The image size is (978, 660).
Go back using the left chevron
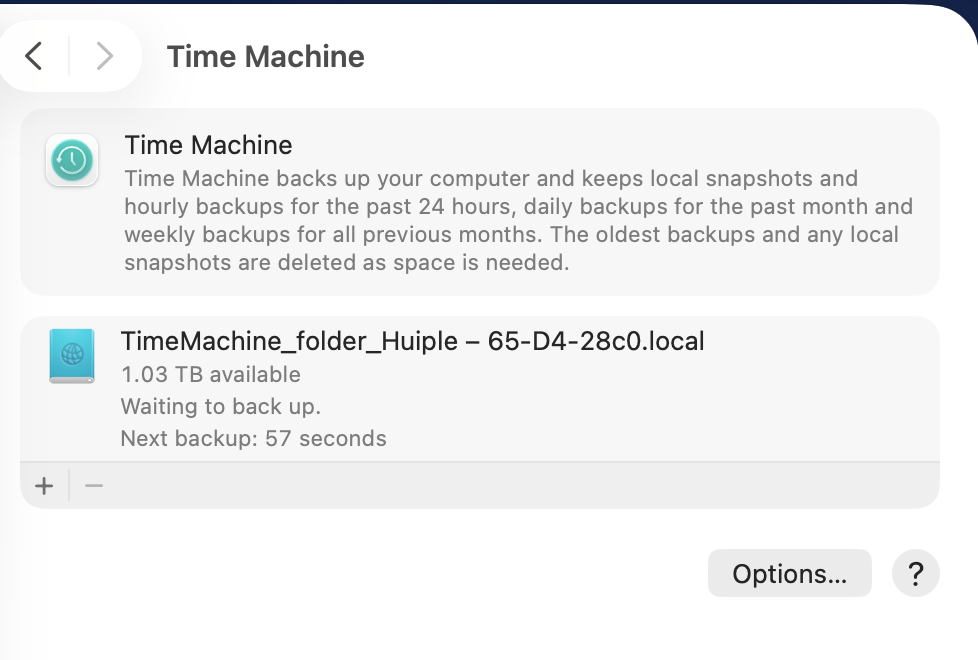[x=34, y=56]
